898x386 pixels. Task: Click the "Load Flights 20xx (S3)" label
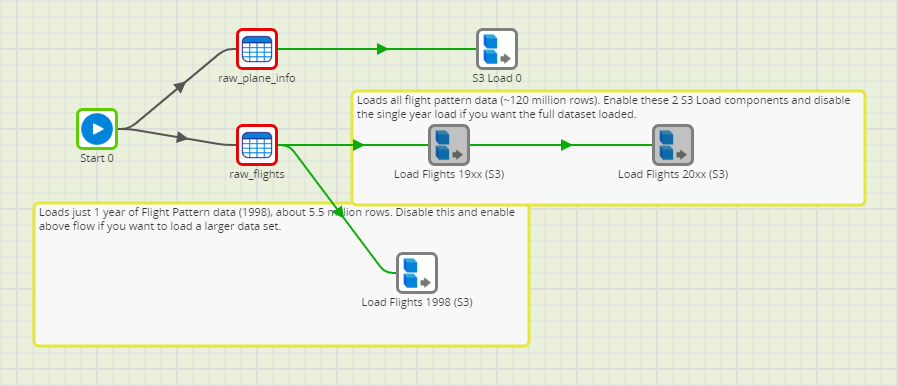pyautogui.click(x=673, y=174)
